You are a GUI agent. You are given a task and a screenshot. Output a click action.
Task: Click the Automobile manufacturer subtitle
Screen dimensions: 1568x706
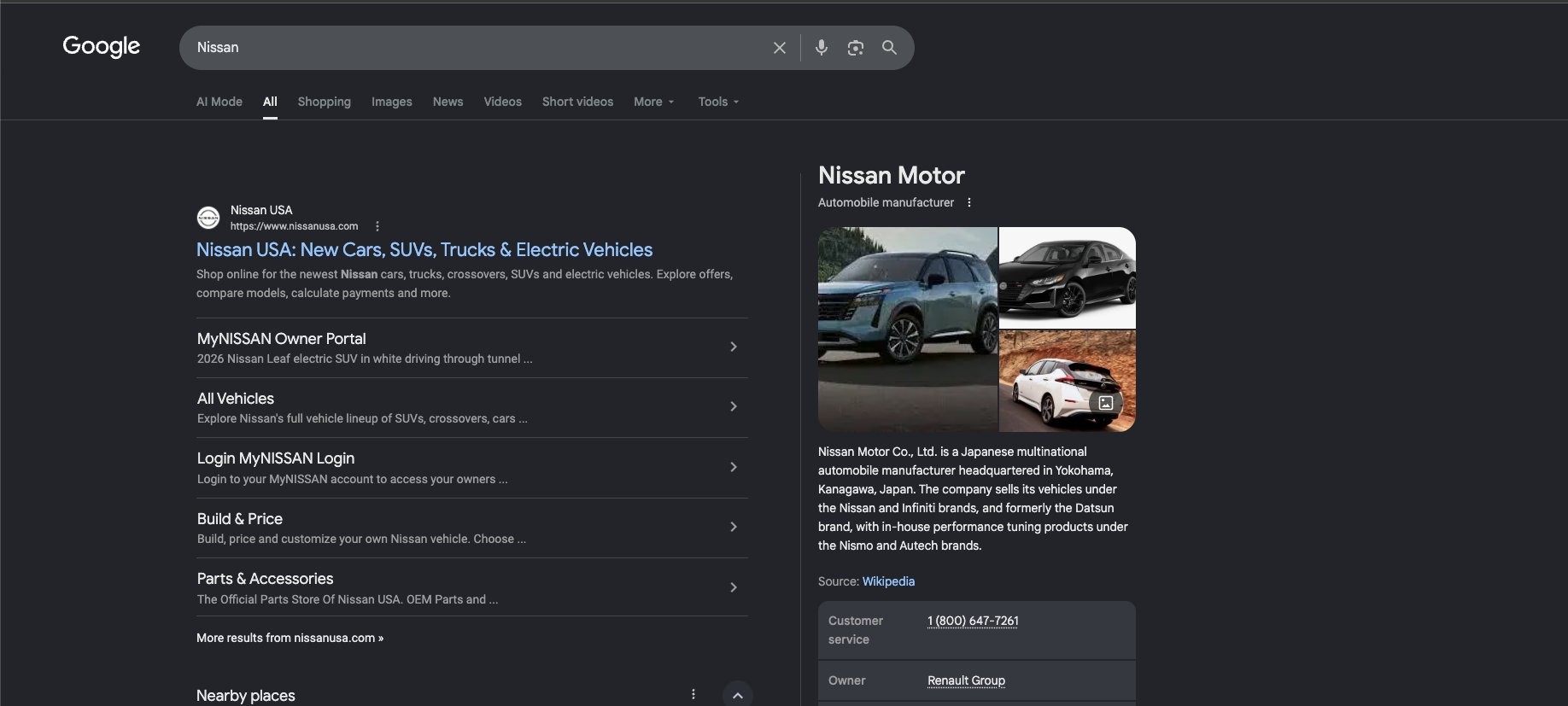pos(886,202)
